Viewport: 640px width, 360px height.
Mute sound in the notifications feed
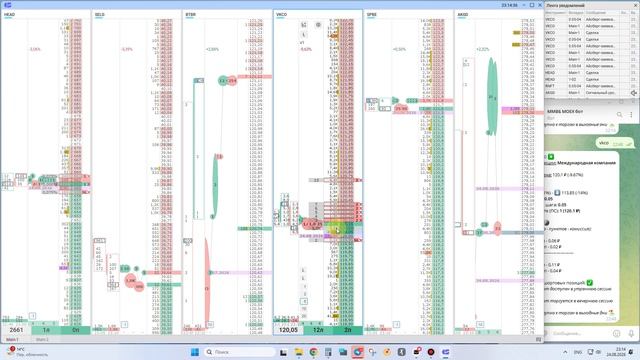(633, 93)
